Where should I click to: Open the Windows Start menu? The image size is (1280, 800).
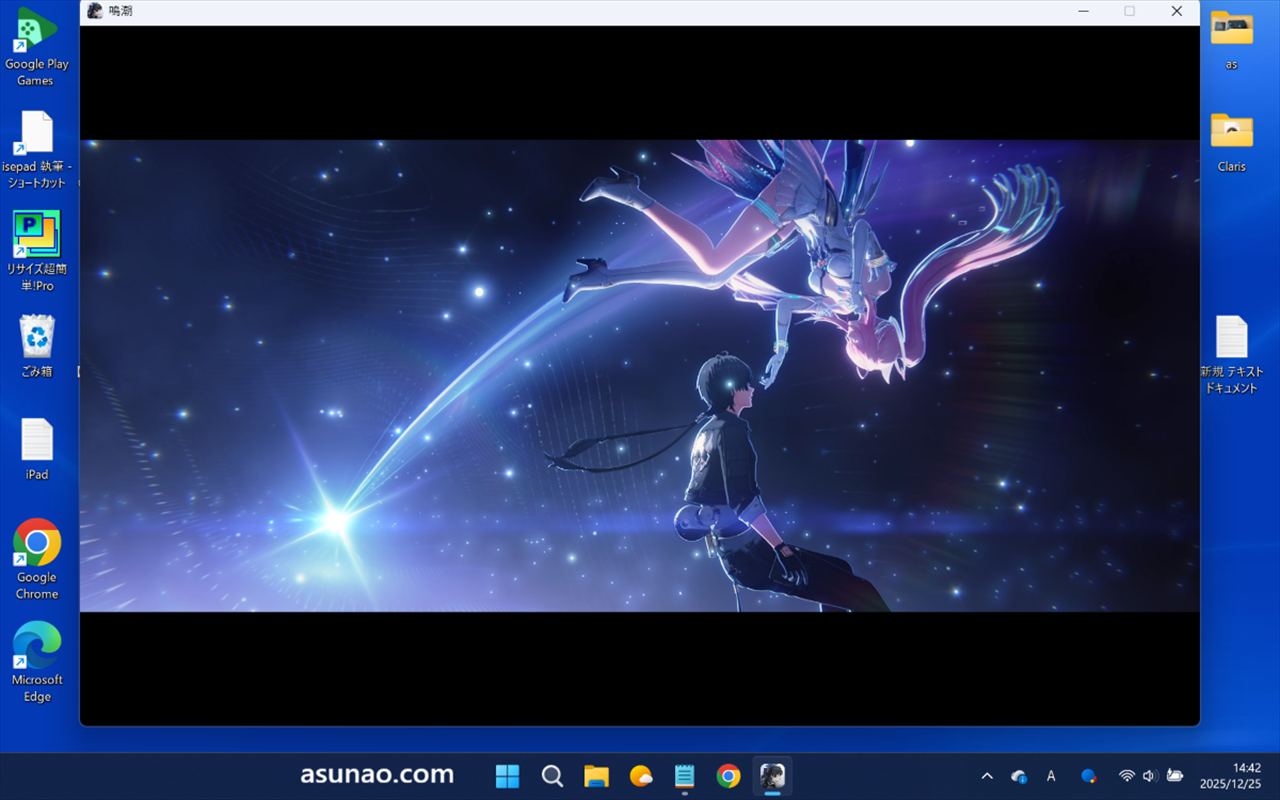(508, 776)
